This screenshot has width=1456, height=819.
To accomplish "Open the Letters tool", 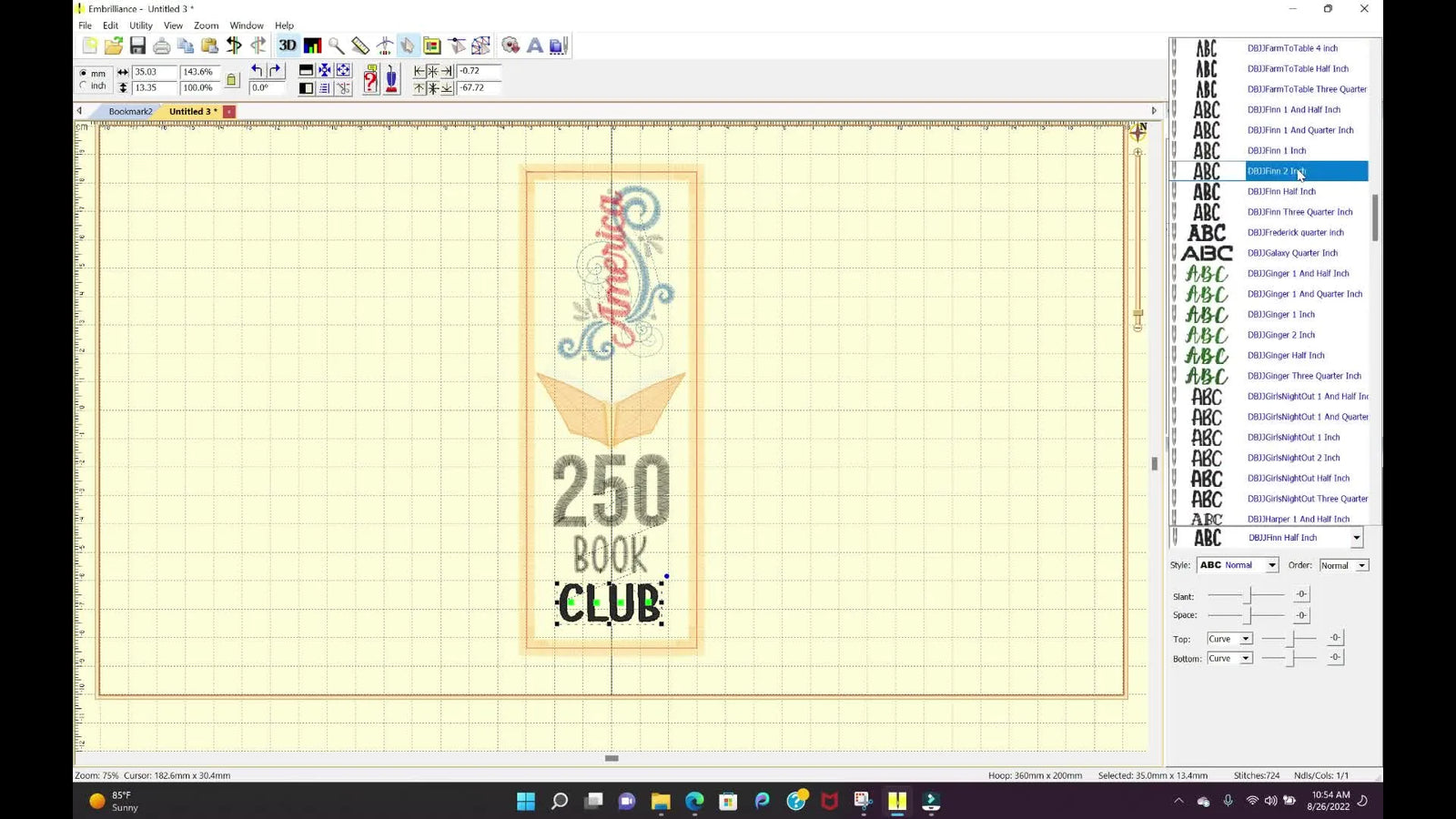I will click(x=534, y=45).
